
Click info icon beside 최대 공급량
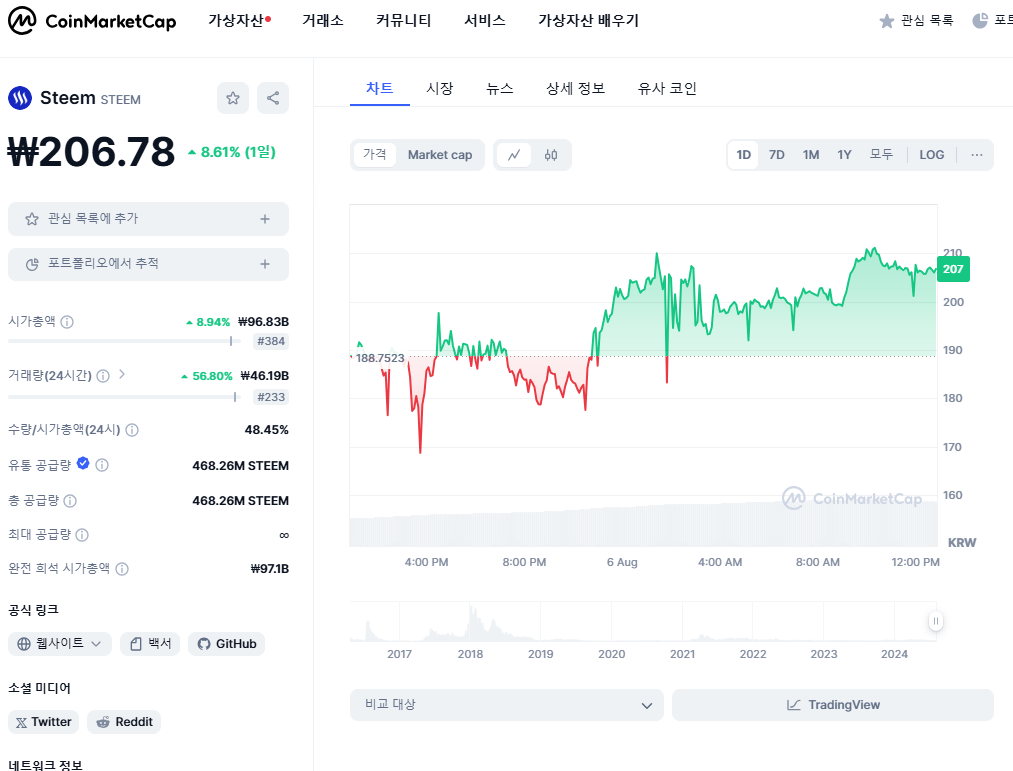(82, 534)
